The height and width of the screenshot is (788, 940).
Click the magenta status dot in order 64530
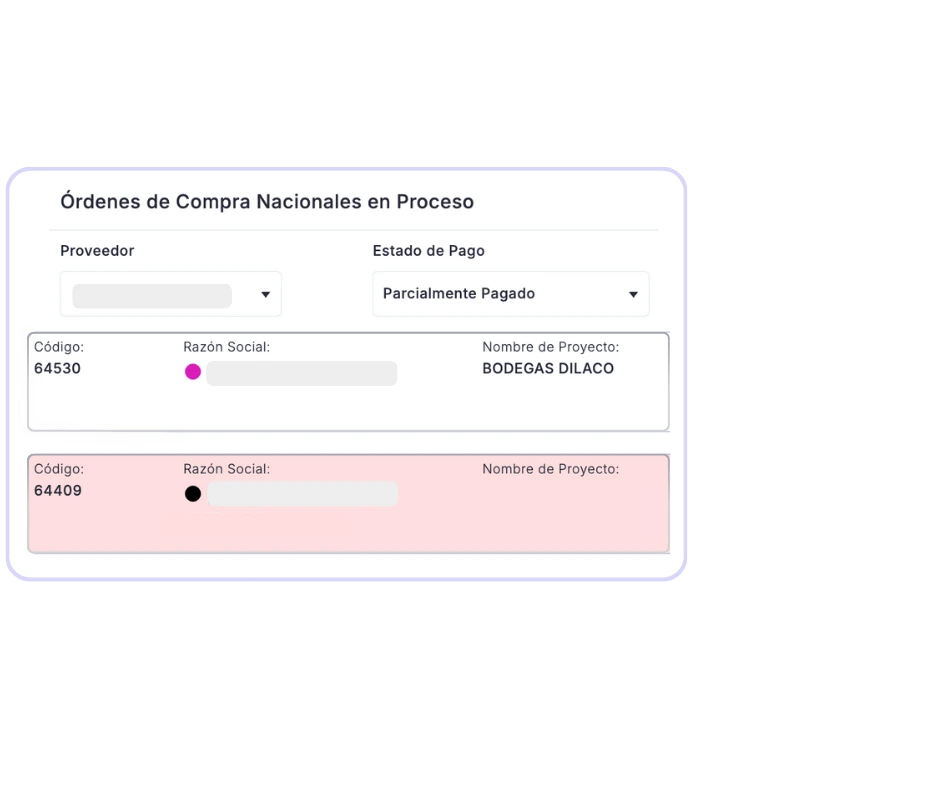click(x=193, y=372)
